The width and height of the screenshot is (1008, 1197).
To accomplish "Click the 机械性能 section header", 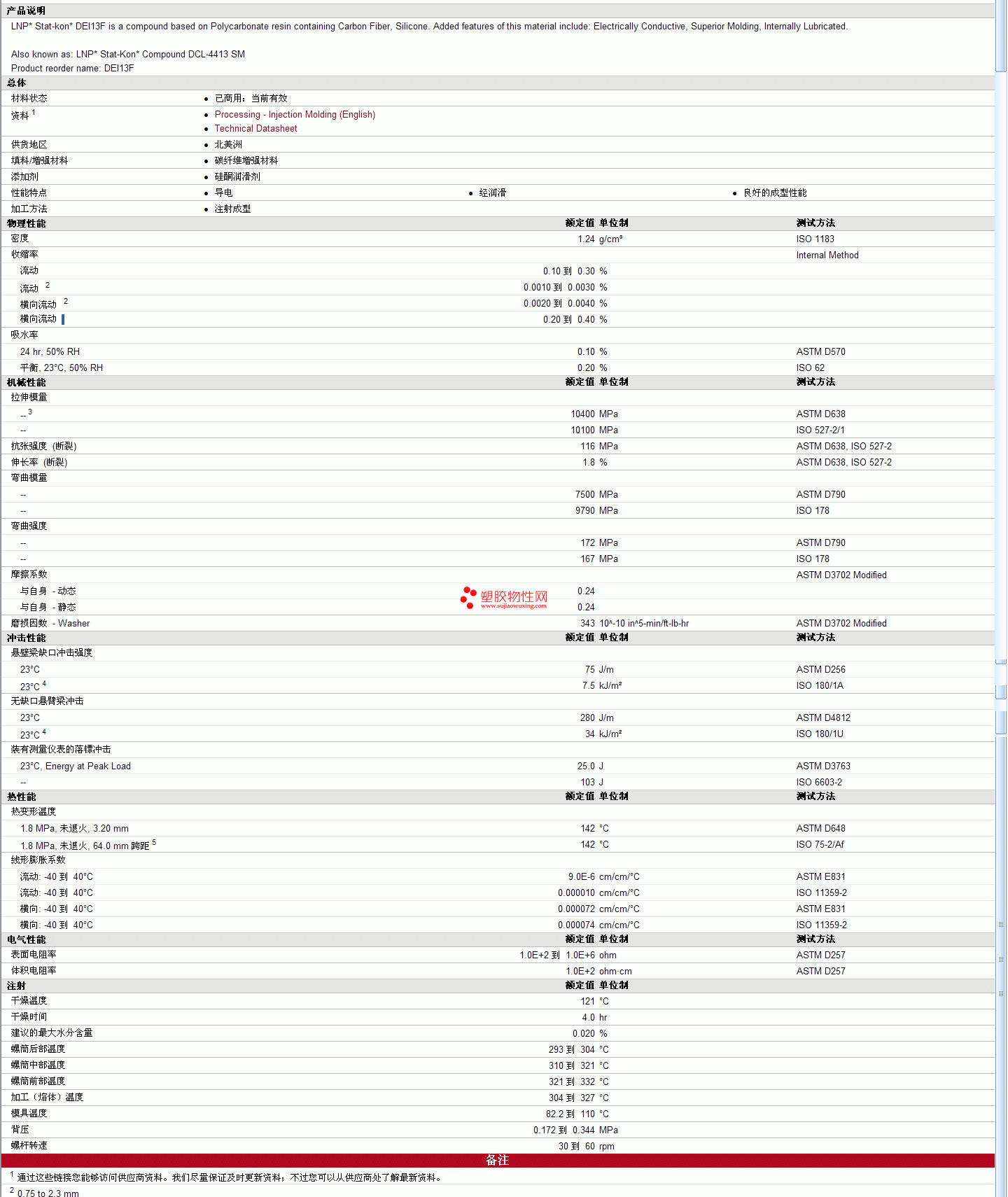I will (26, 383).
